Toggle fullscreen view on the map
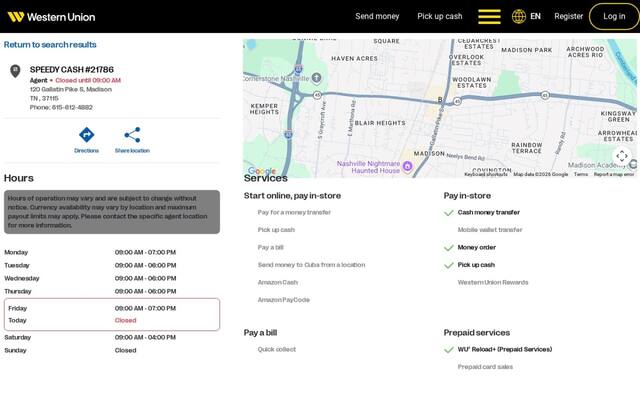The height and width of the screenshot is (400, 640). coord(622,156)
